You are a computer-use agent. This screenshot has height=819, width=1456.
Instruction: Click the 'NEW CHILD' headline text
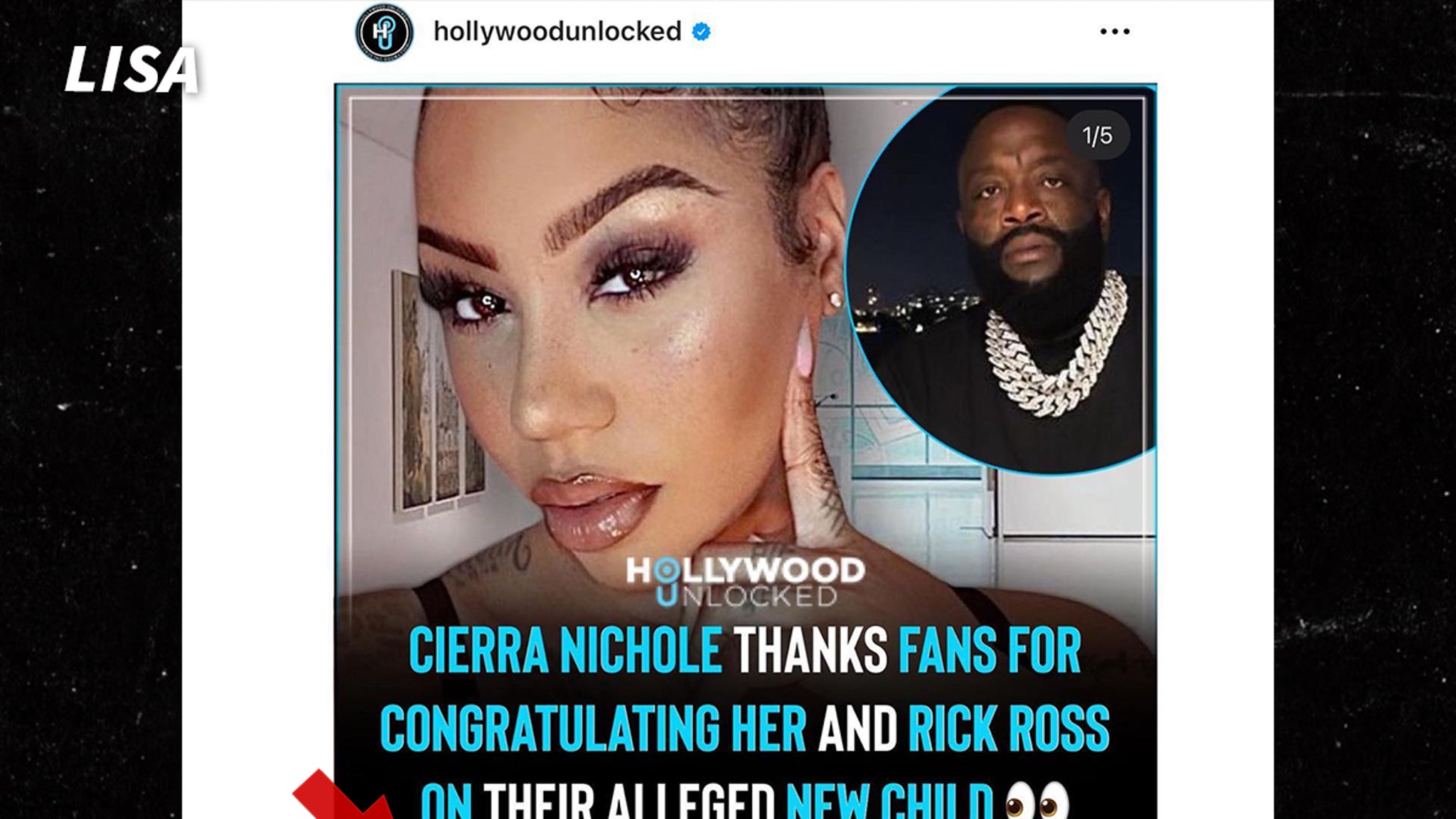889,801
